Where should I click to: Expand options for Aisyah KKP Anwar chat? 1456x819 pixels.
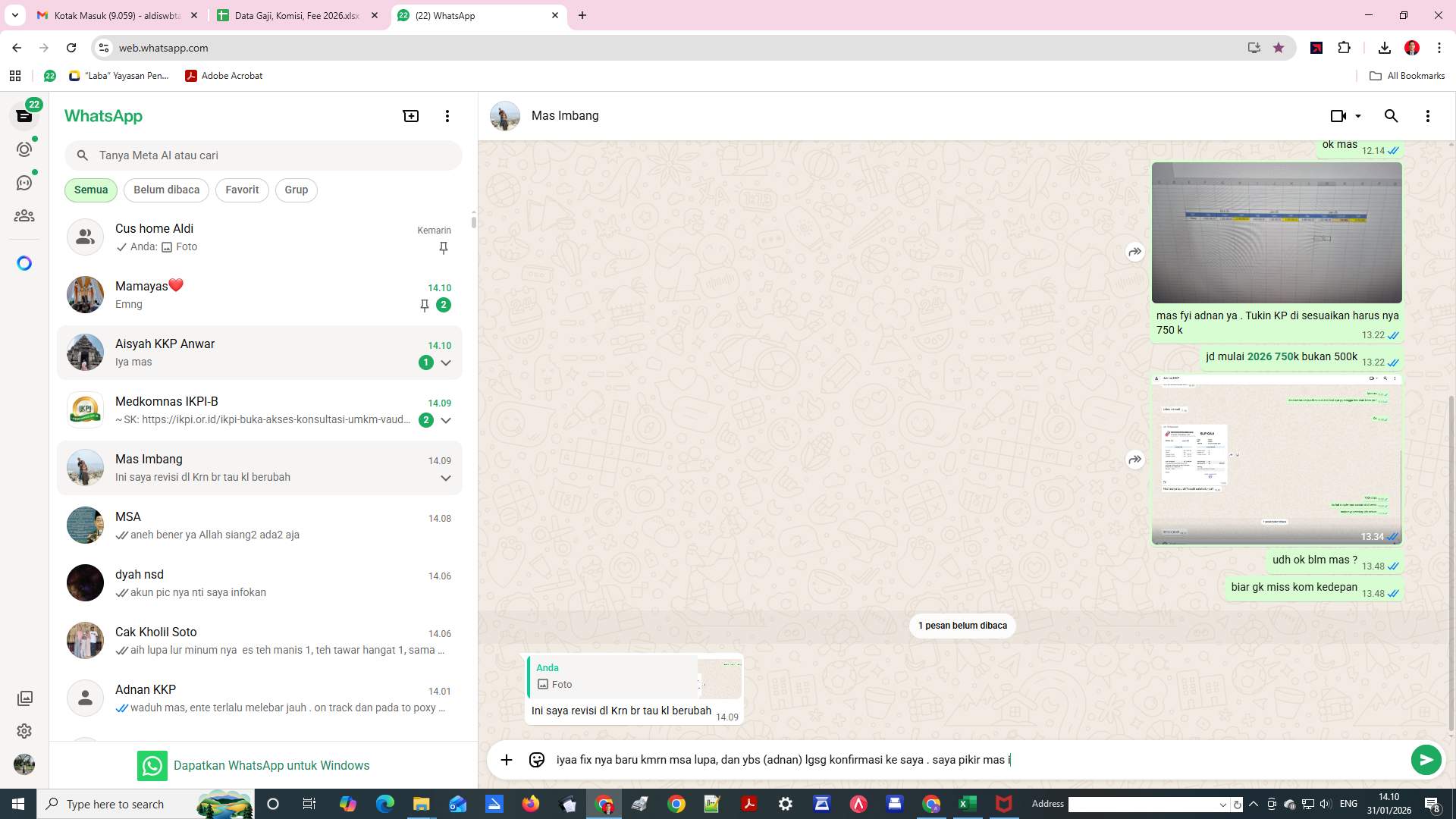click(446, 362)
